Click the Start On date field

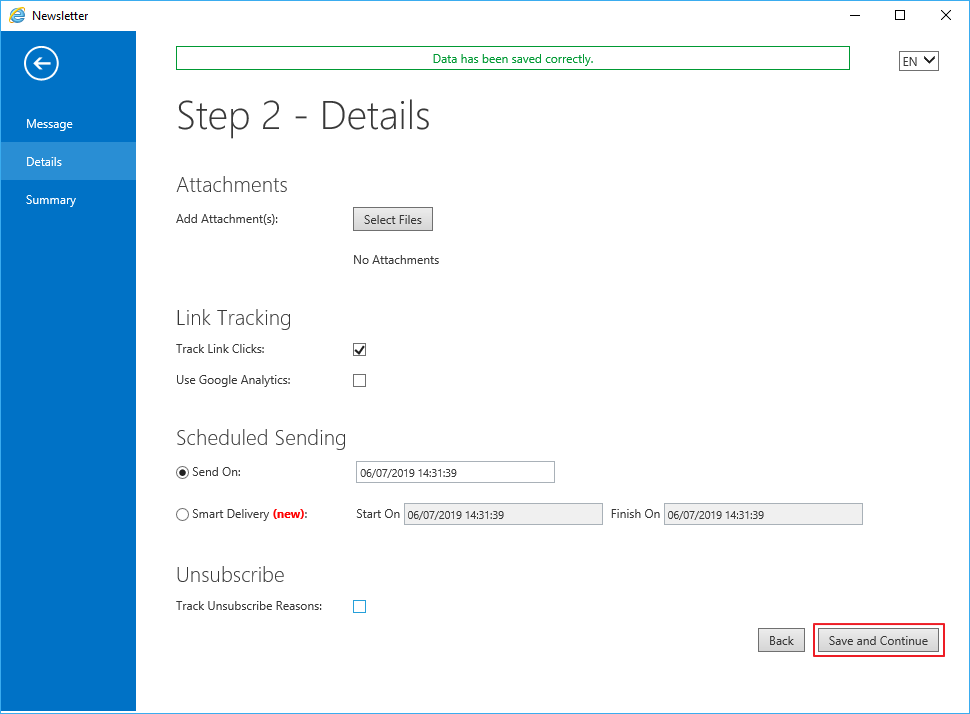pyautogui.click(x=503, y=515)
